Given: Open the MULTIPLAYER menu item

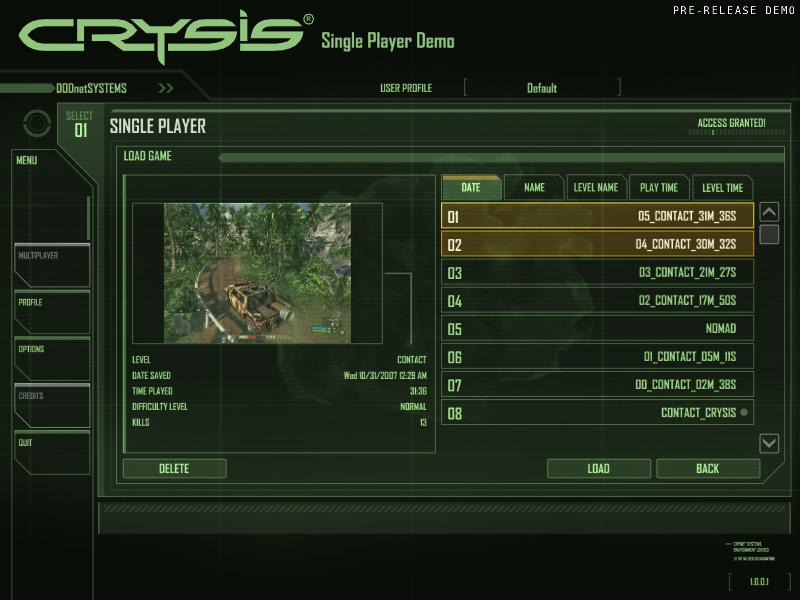Looking at the screenshot, I should click(x=52, y=265).
